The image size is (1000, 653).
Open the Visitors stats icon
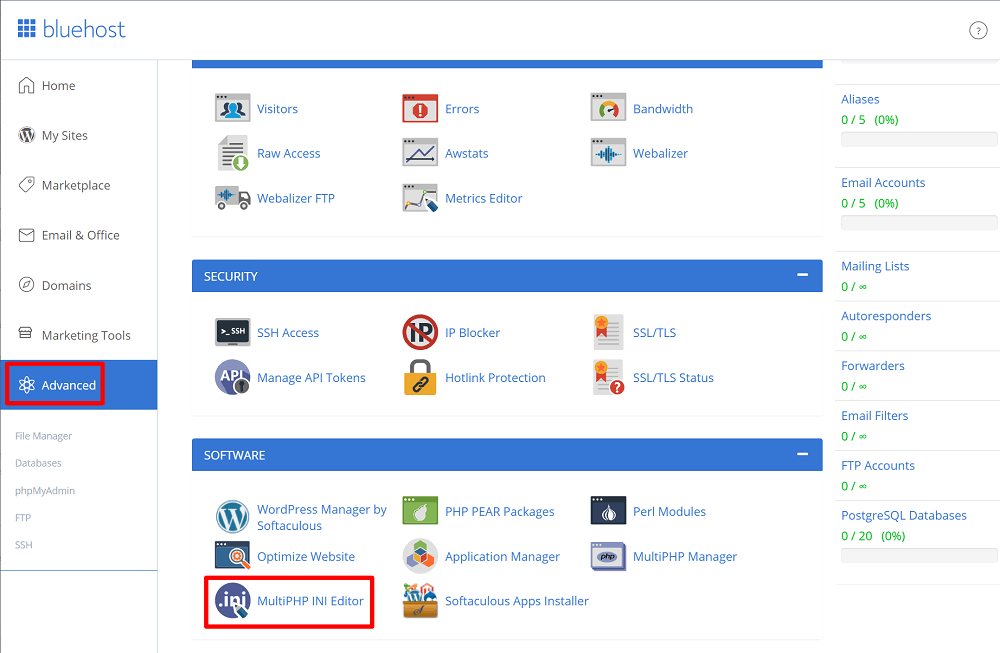(232, 108)
